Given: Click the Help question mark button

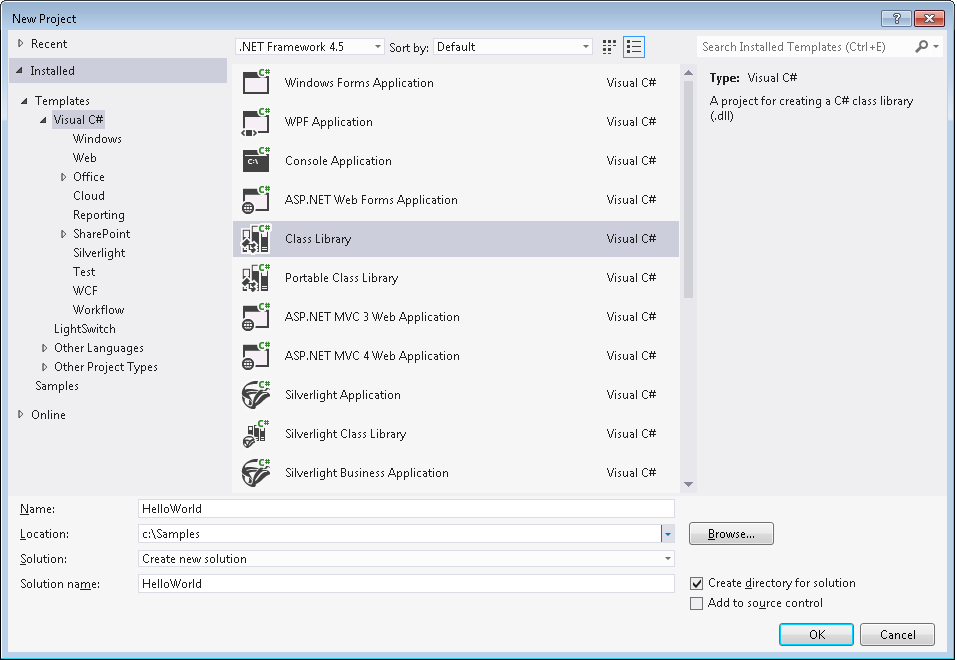Looking at the screenshot, I should [896, 18].
